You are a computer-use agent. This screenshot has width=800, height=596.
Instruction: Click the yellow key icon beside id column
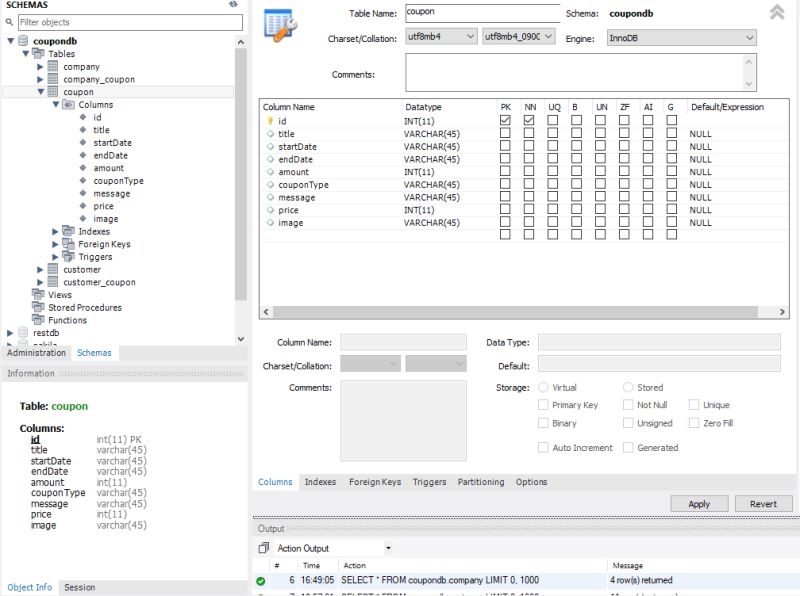(x=269, y=119)
